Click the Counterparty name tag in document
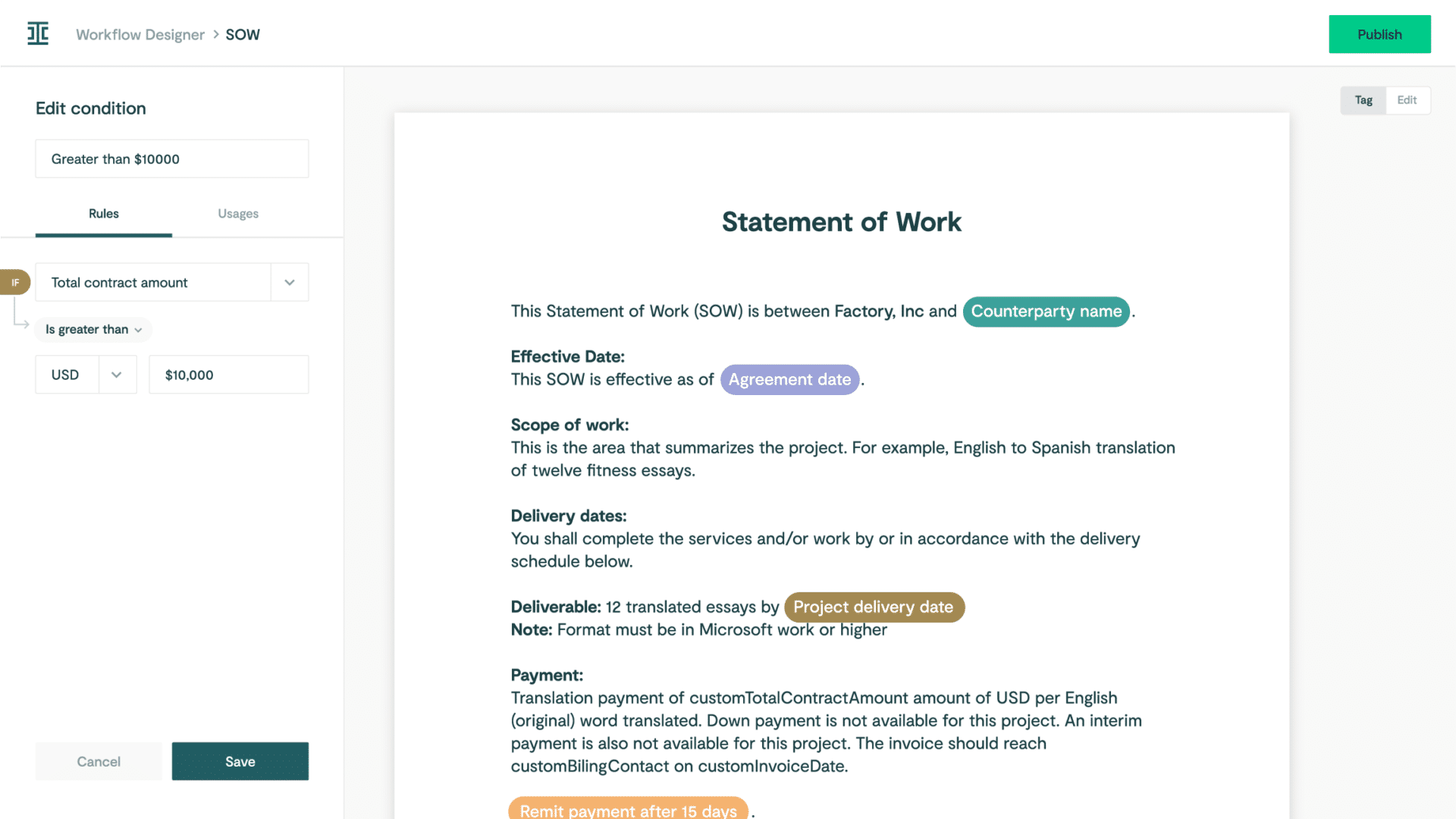The height and width of the screenshot is (819, 1456). 1046,311
